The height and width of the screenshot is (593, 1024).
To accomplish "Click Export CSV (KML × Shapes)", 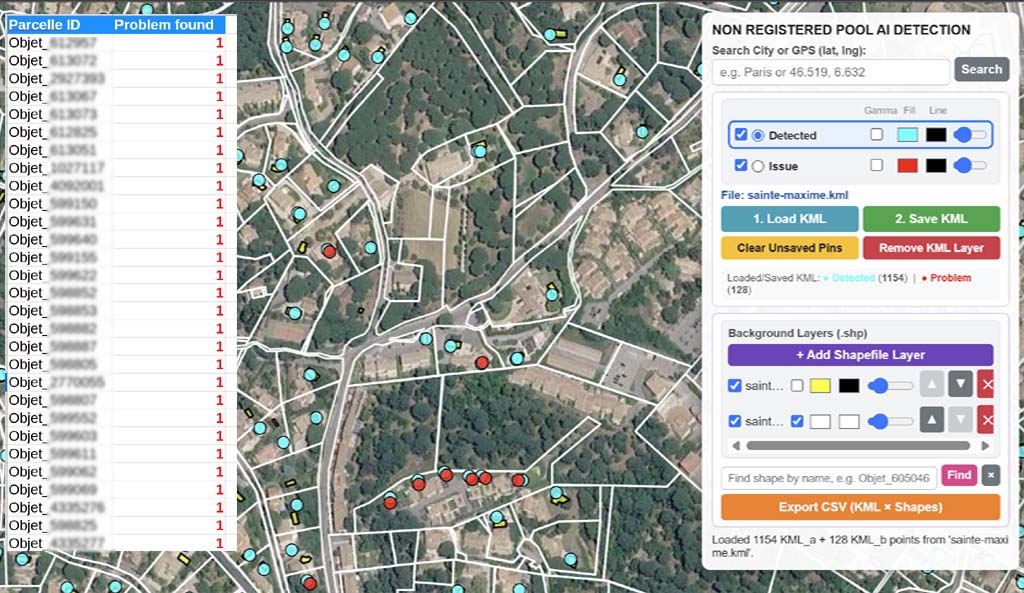I will pyautogui.click(x=860, y=507).
